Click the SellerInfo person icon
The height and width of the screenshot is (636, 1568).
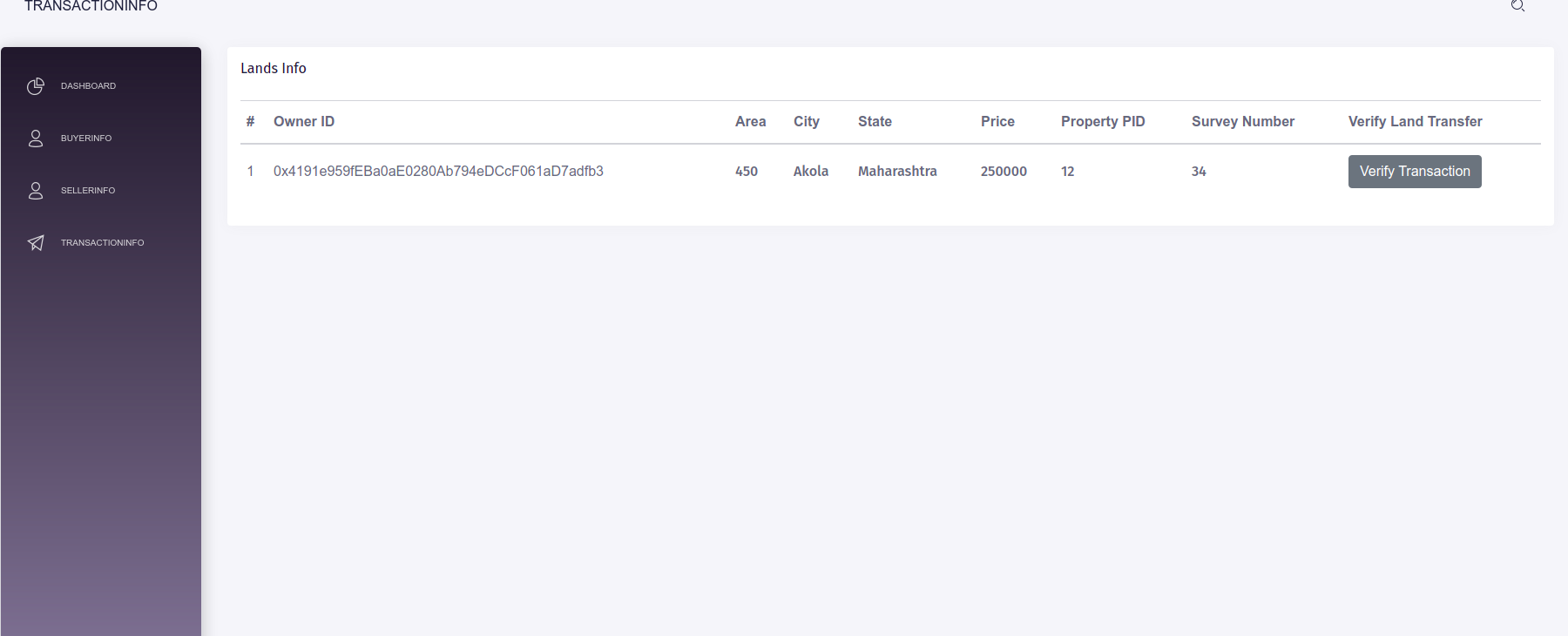[x=36, y=191]
